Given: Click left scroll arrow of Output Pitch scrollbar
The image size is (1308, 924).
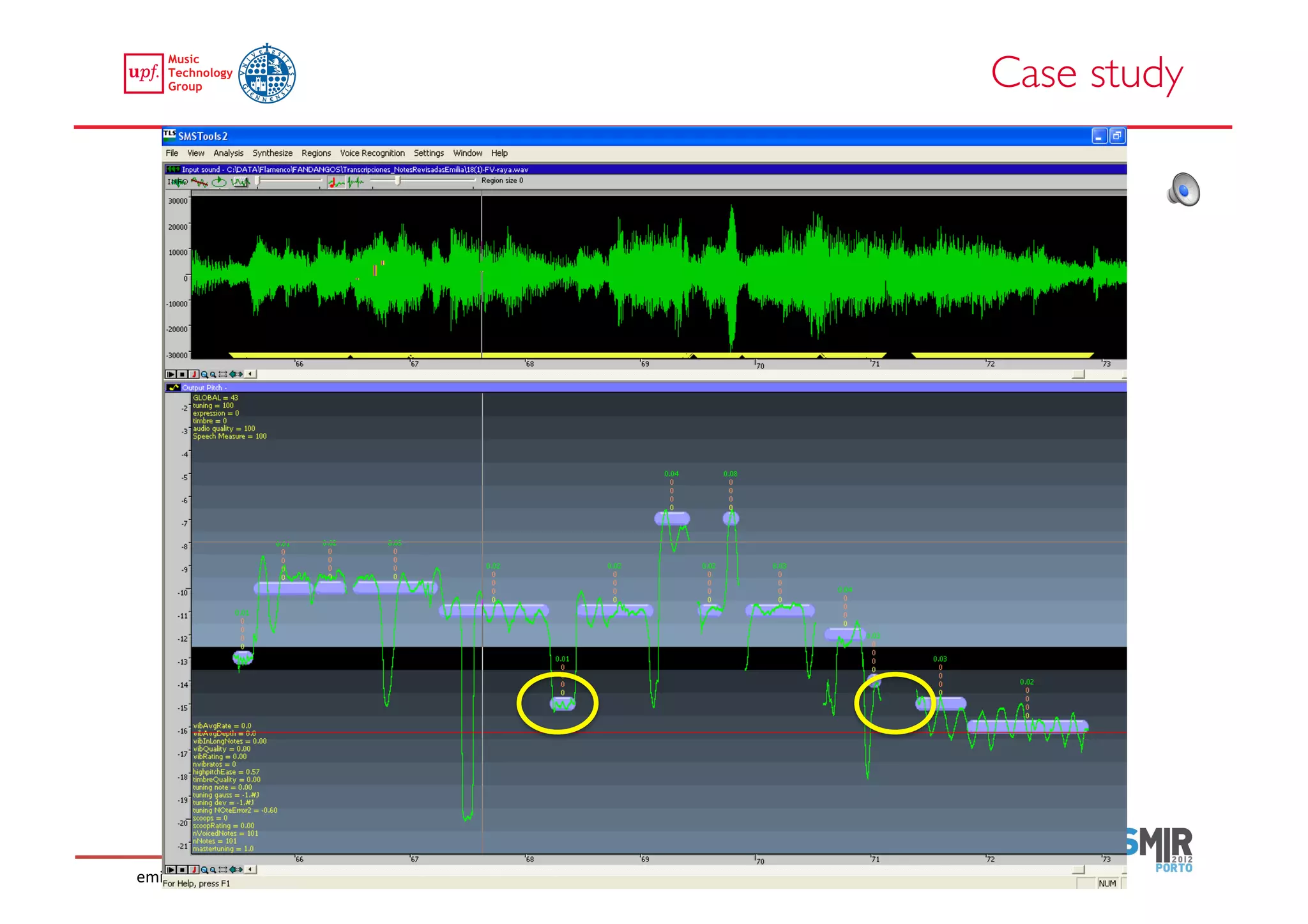Looking at the screenshot, I should [251, 870].
